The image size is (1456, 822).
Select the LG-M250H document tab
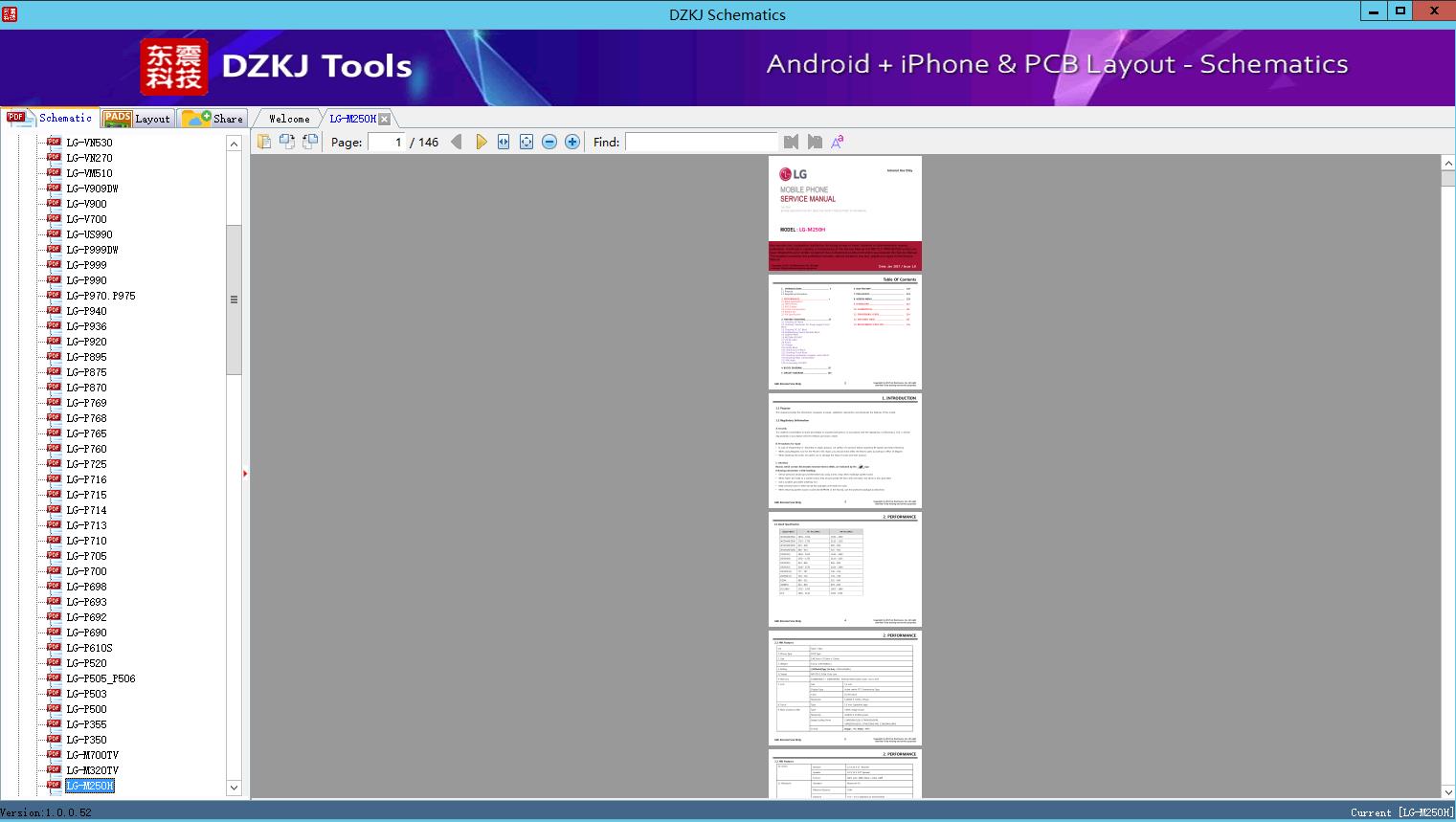(352, 119)
